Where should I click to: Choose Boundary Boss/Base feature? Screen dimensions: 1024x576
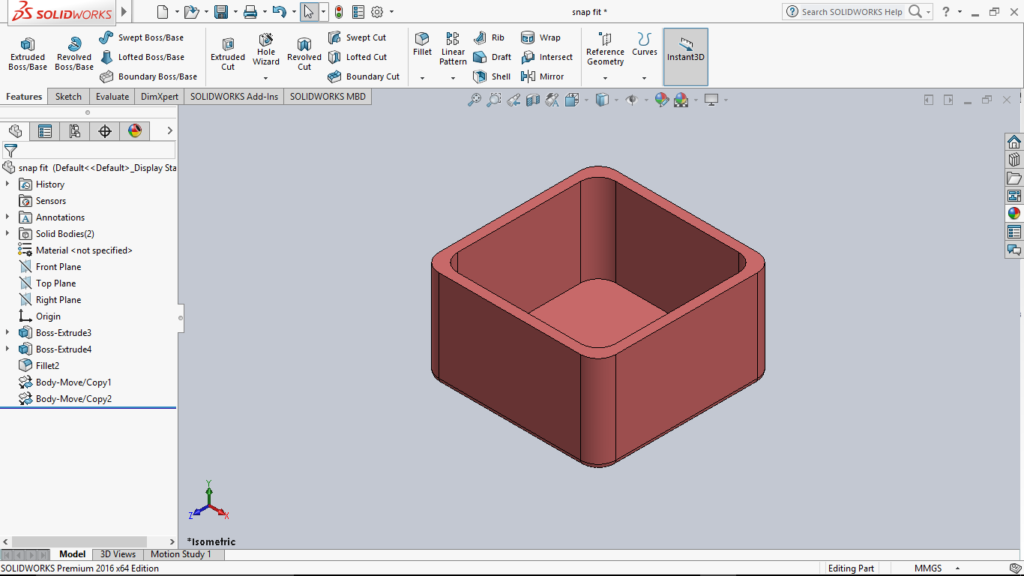tap(148, 76)
